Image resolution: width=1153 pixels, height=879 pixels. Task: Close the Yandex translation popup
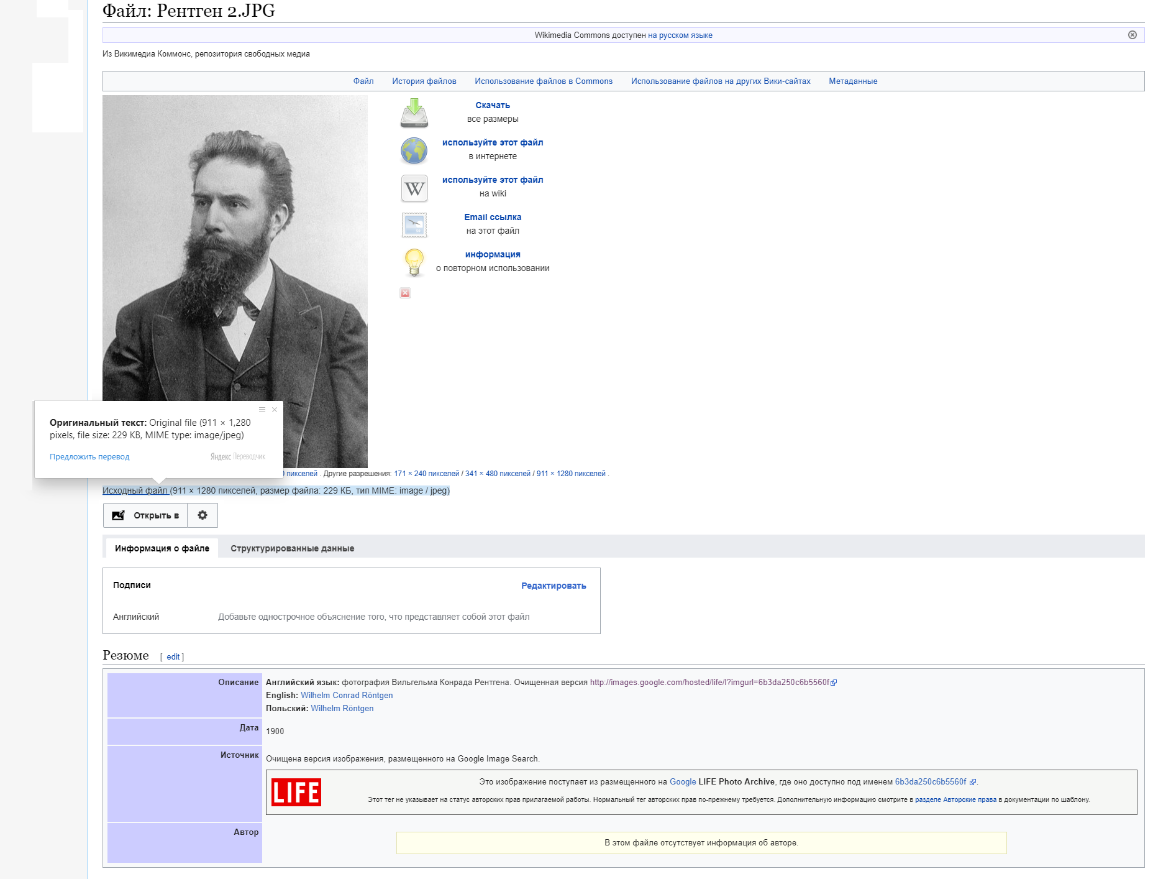(274, 410)
